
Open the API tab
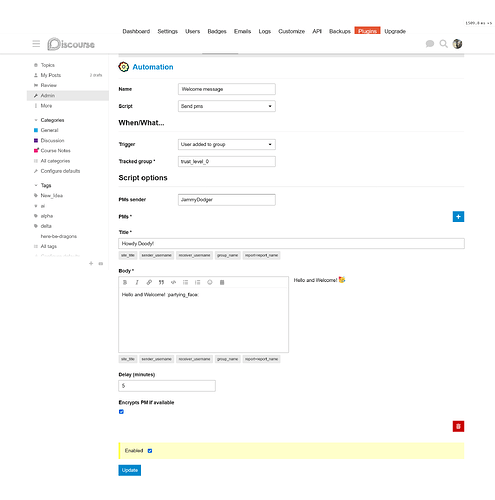pos(317,31)
